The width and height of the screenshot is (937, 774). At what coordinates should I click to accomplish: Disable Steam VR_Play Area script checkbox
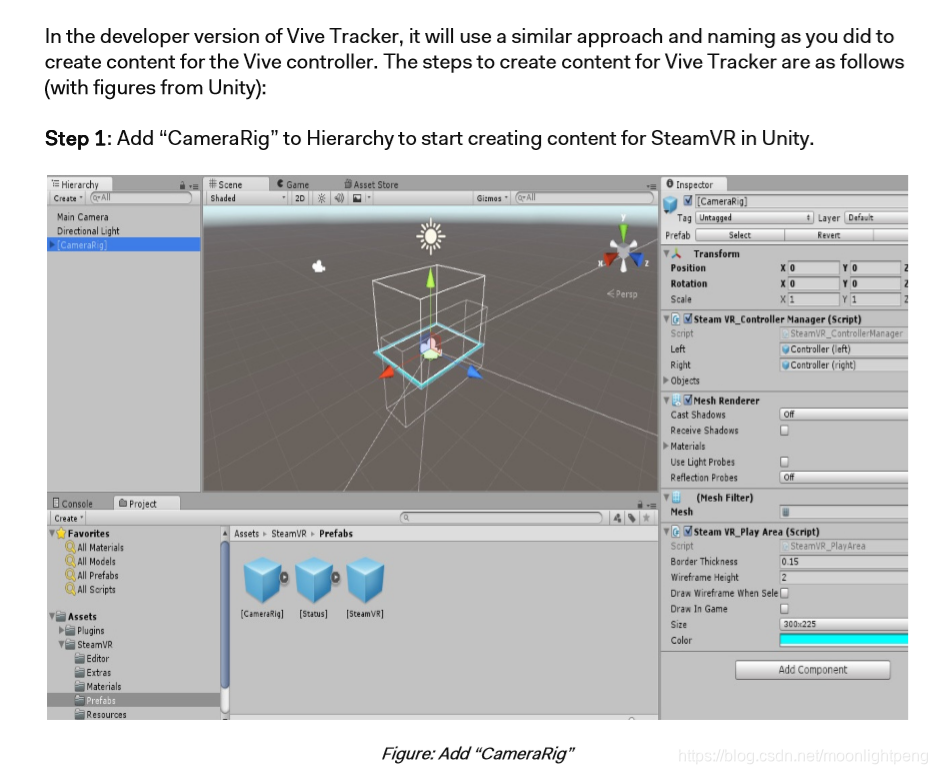click(x=688, y=531)
